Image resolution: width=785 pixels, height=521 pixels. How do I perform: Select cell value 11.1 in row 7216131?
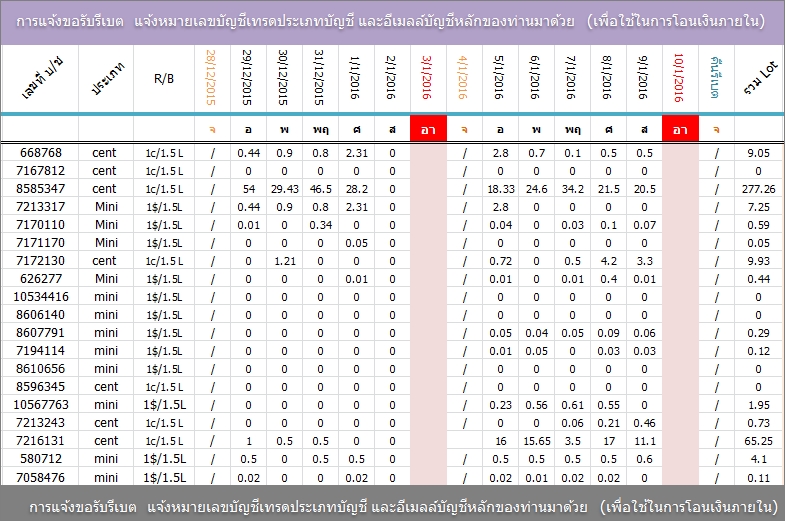point(645,441)
